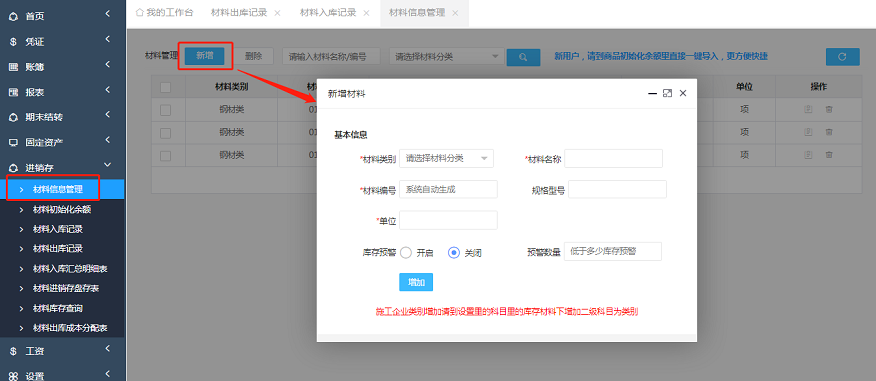Click the 增加 button in dialog

[416, 282]
